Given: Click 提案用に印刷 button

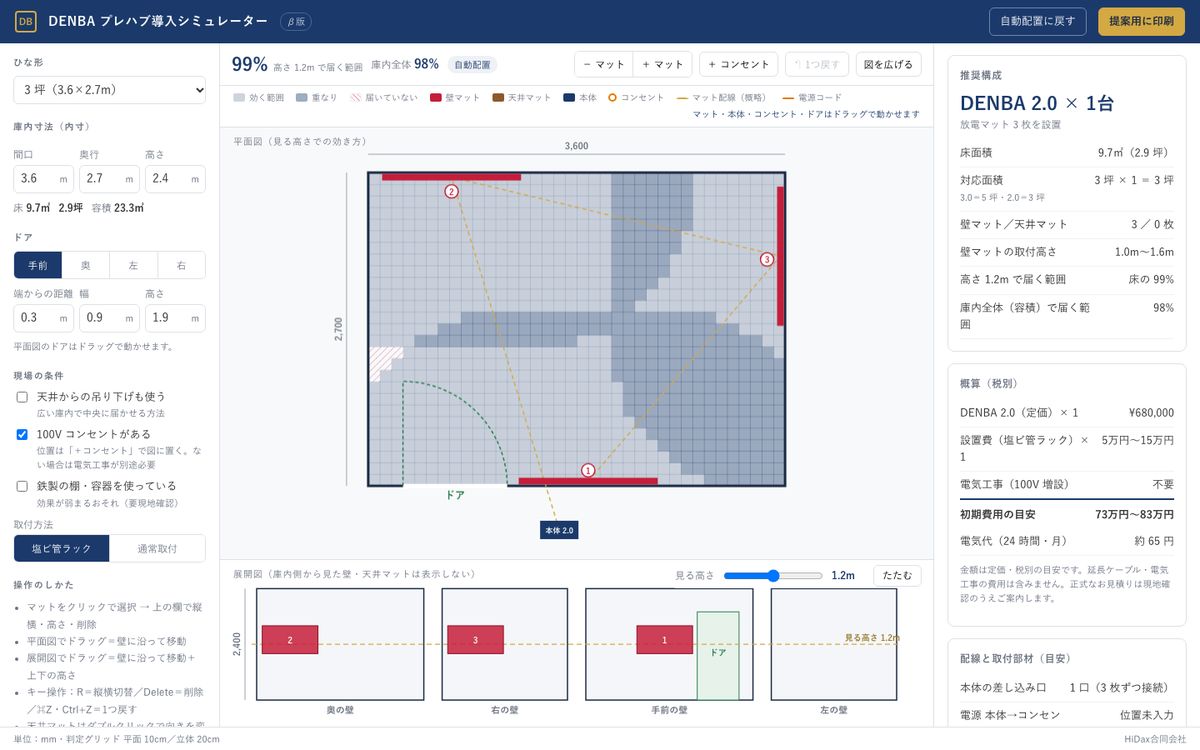Looking at the screenshot, I should click(x=1141, y=21).
